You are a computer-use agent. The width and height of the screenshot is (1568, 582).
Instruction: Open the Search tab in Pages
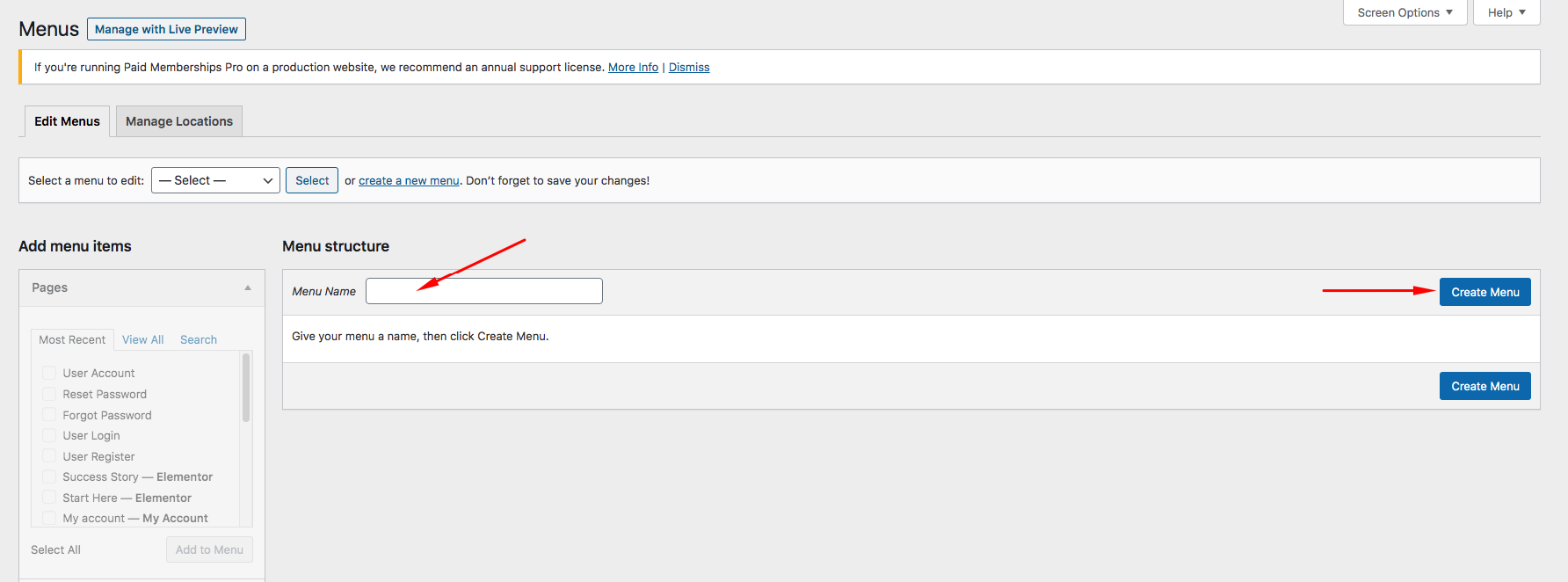pos(199,339)
